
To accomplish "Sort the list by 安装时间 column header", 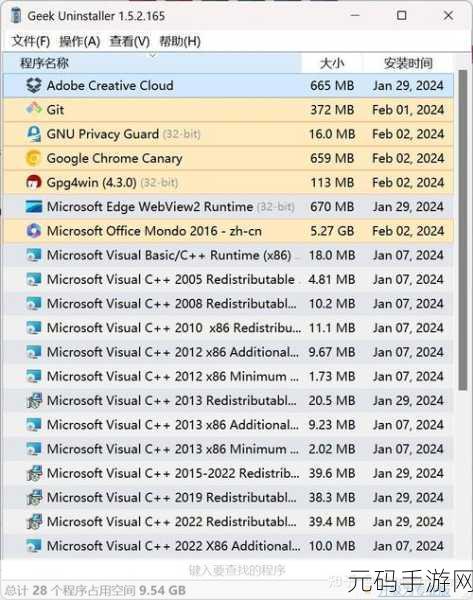I will [408, 63].
